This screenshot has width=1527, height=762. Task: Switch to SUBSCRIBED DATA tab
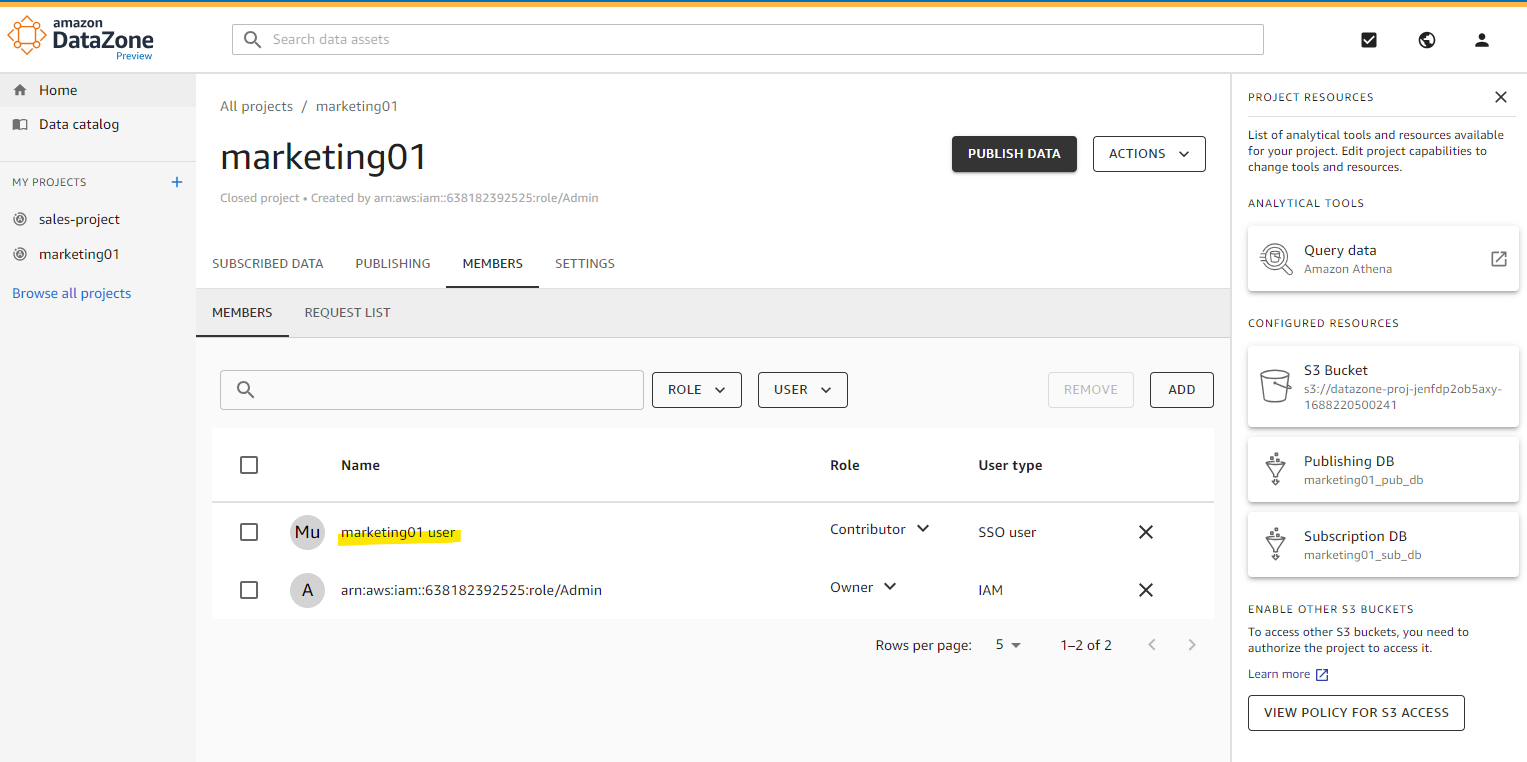(268, 264)
